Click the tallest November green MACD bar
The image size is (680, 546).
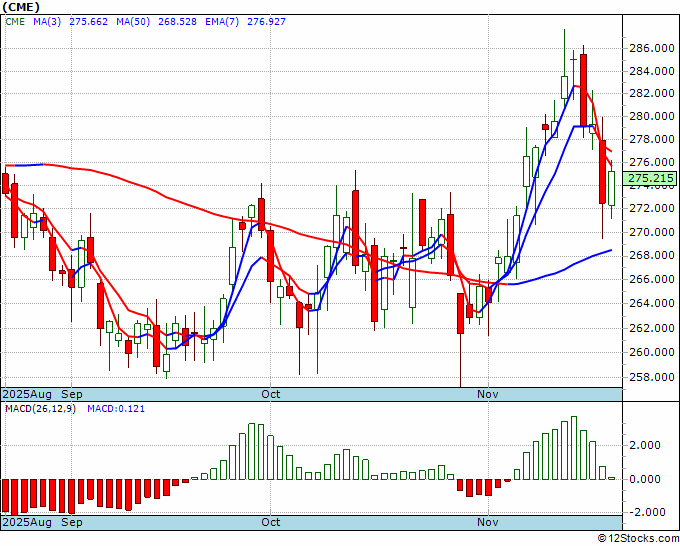[x=574, y=448]
